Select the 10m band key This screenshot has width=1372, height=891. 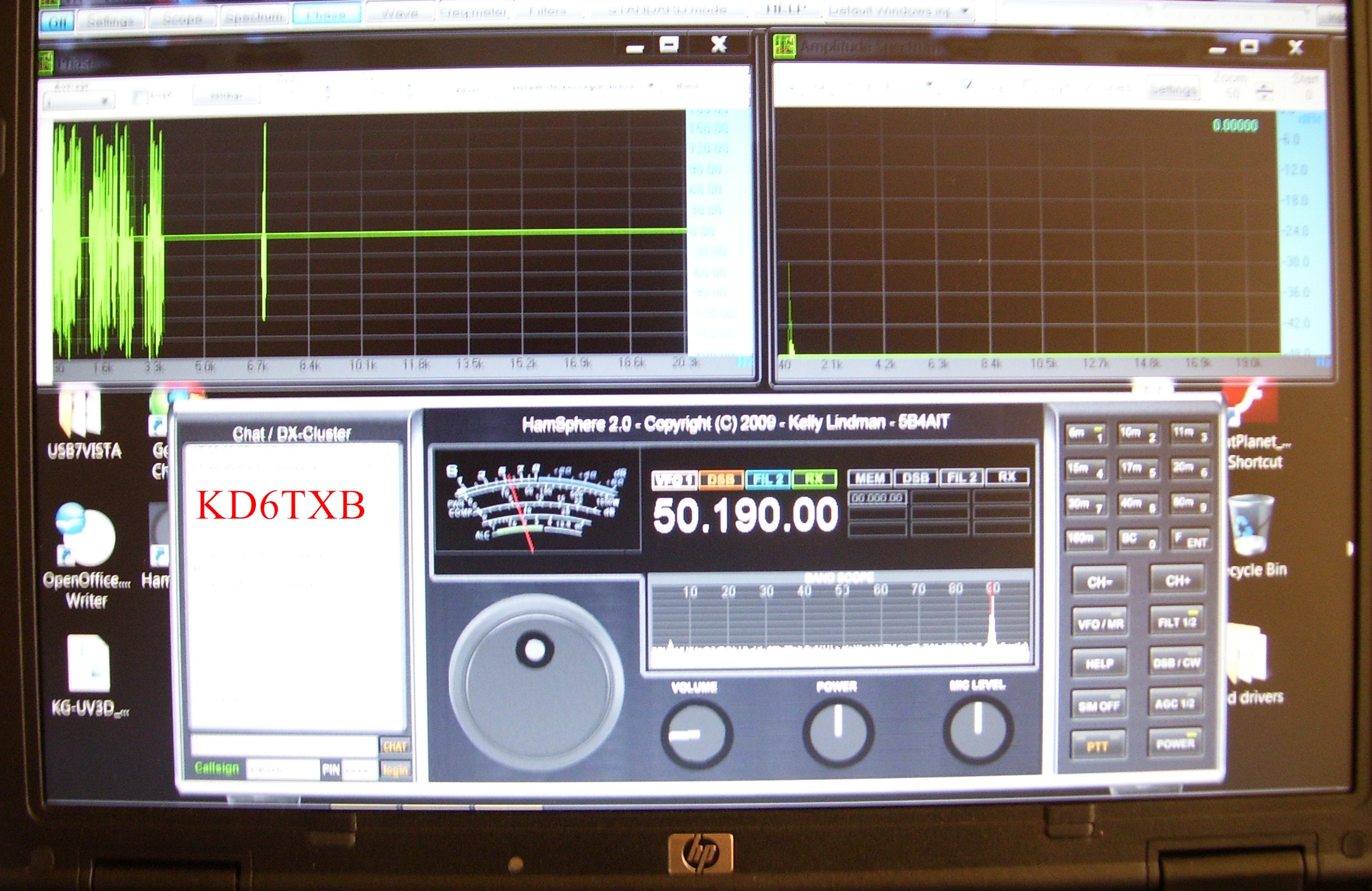coord(1138,434)
